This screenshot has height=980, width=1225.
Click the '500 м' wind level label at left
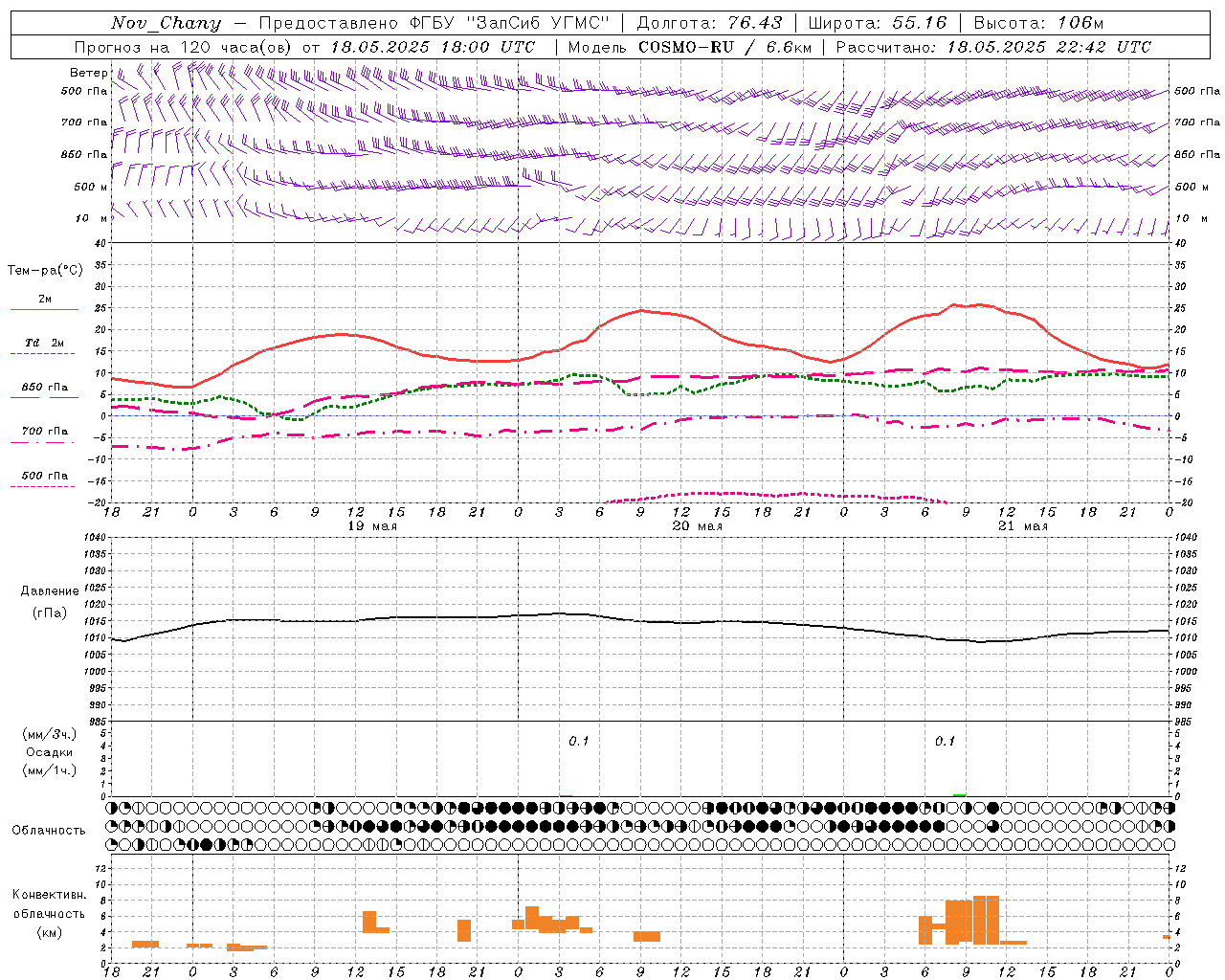(x=91, y=187)
